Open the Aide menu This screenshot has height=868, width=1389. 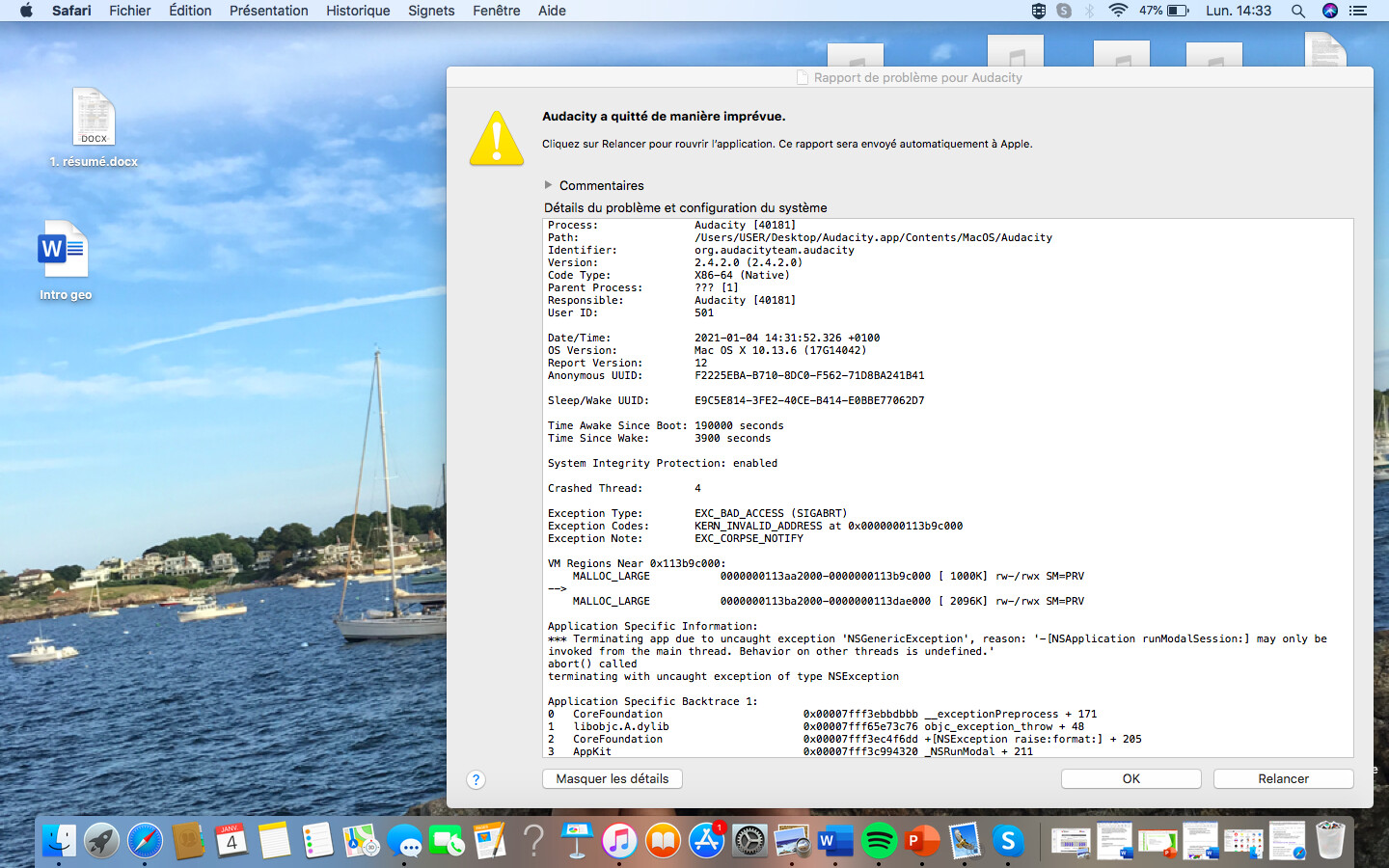point(552,11)
